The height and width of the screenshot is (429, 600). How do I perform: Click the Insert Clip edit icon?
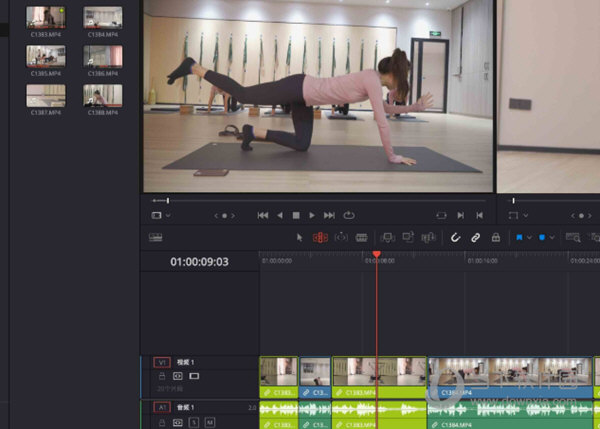pos(387,238)
